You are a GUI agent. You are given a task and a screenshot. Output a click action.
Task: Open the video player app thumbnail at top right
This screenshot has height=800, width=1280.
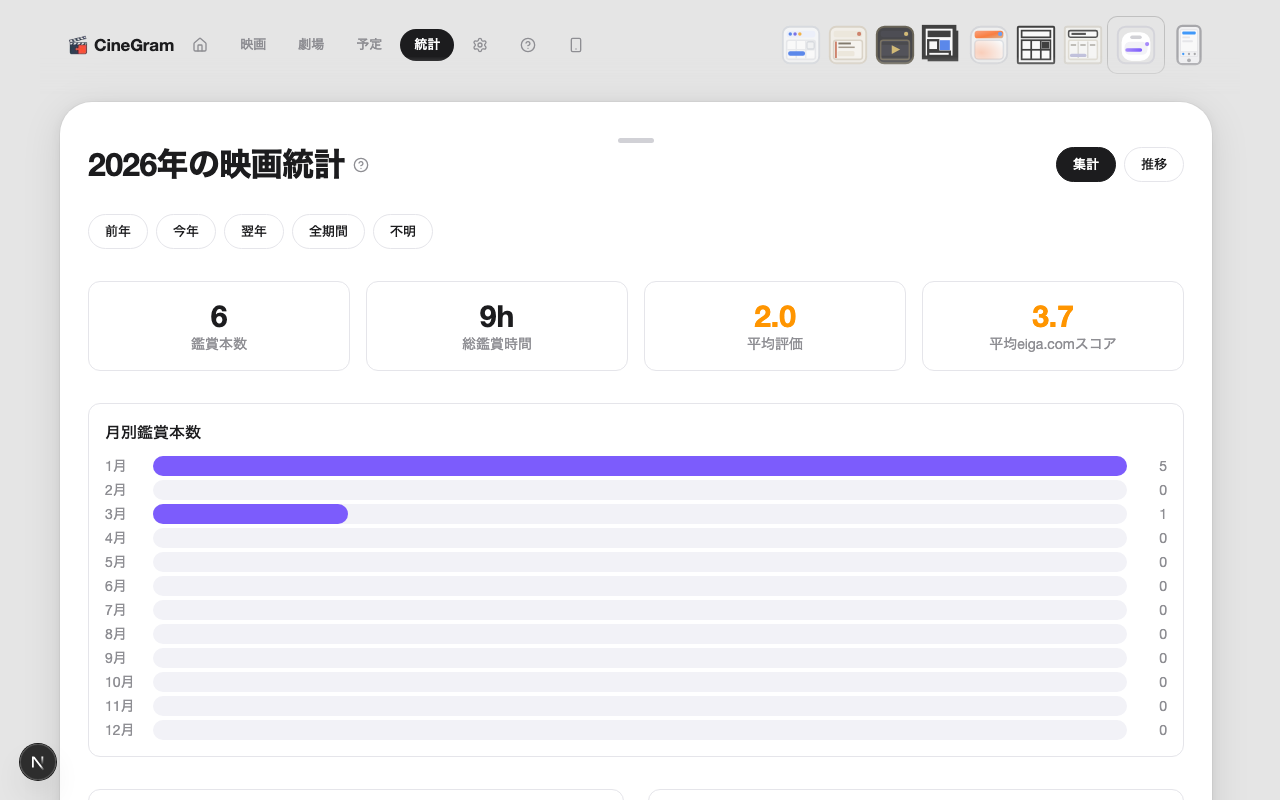tap(895, 44)
